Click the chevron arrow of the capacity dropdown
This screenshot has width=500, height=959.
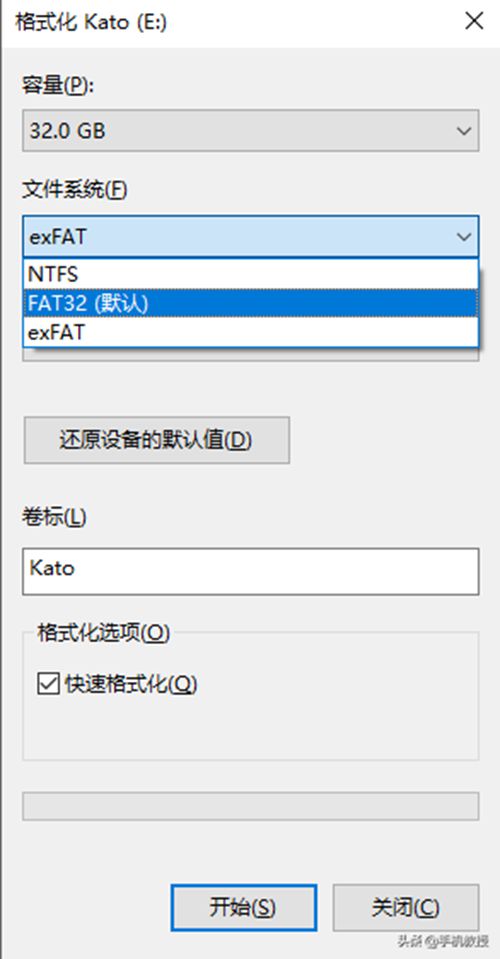pos(463,131)
